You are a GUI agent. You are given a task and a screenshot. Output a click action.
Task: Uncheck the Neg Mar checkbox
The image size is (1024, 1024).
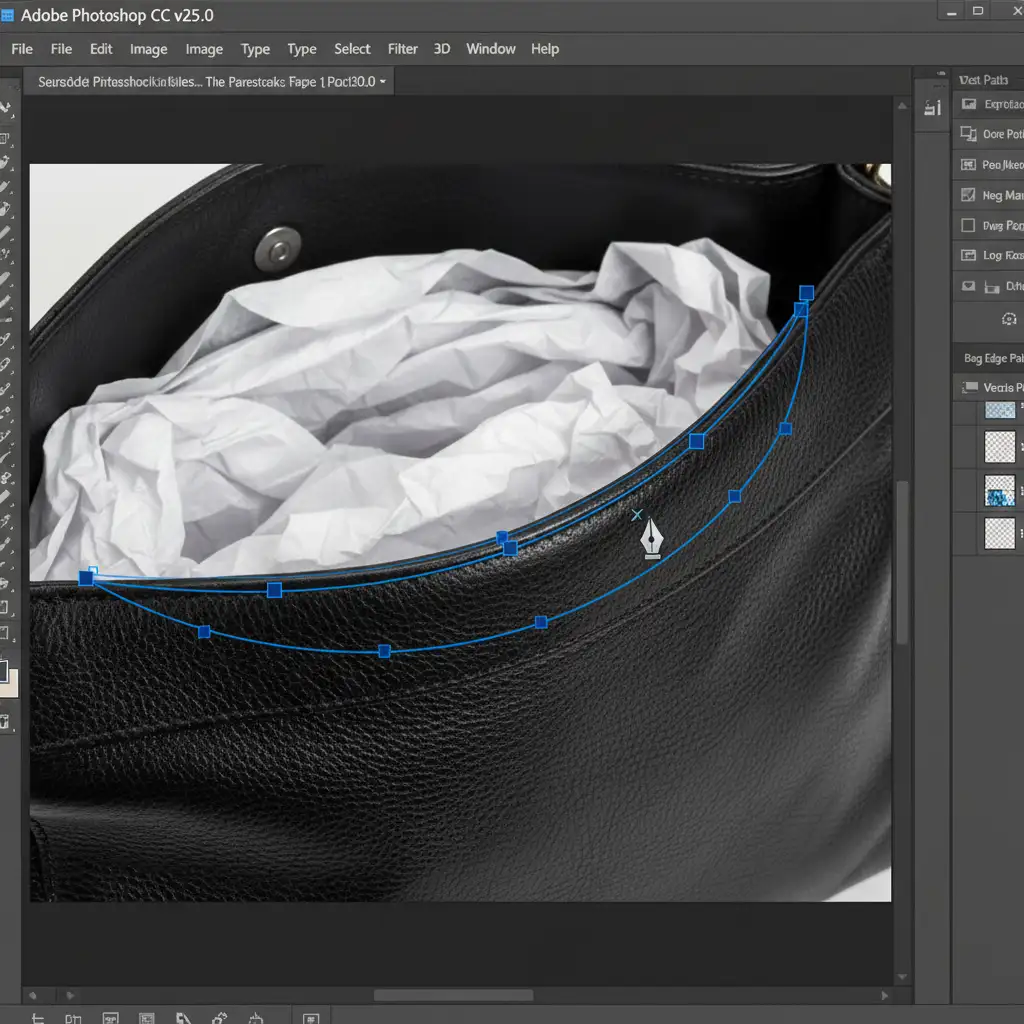[968, 196]
